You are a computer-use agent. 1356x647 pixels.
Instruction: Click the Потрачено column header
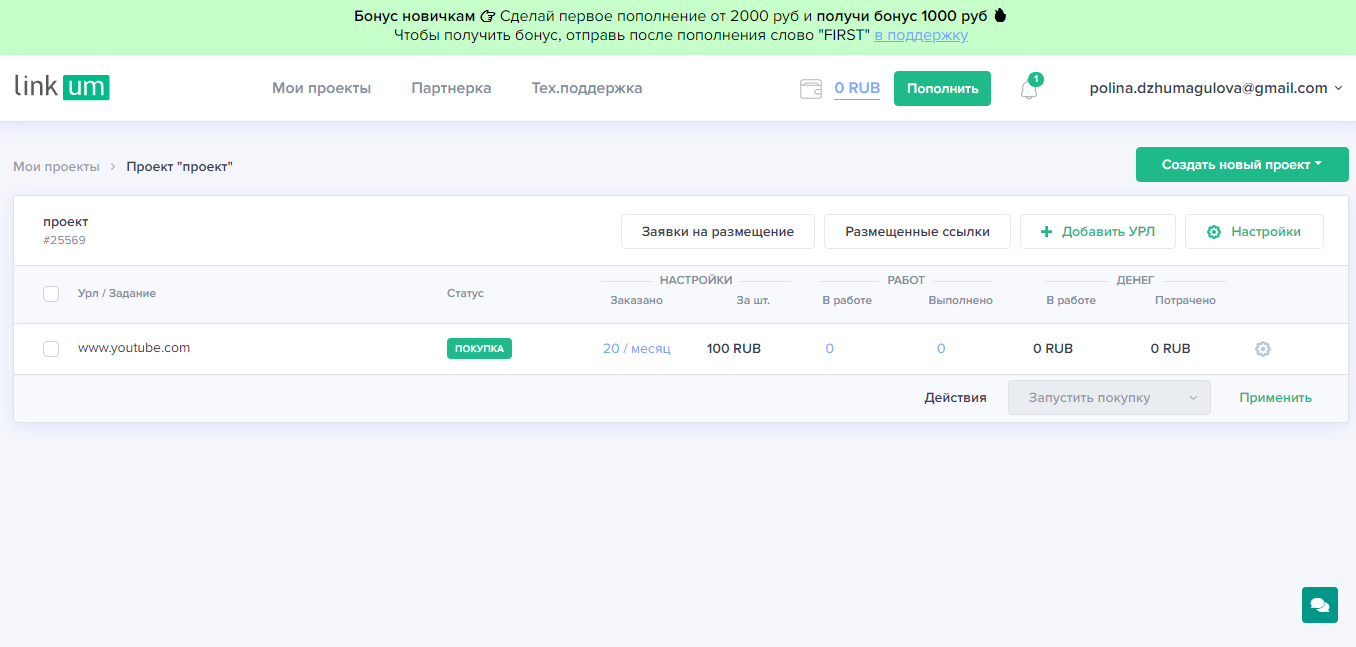pyautogui.click(x=1185, y=300)
